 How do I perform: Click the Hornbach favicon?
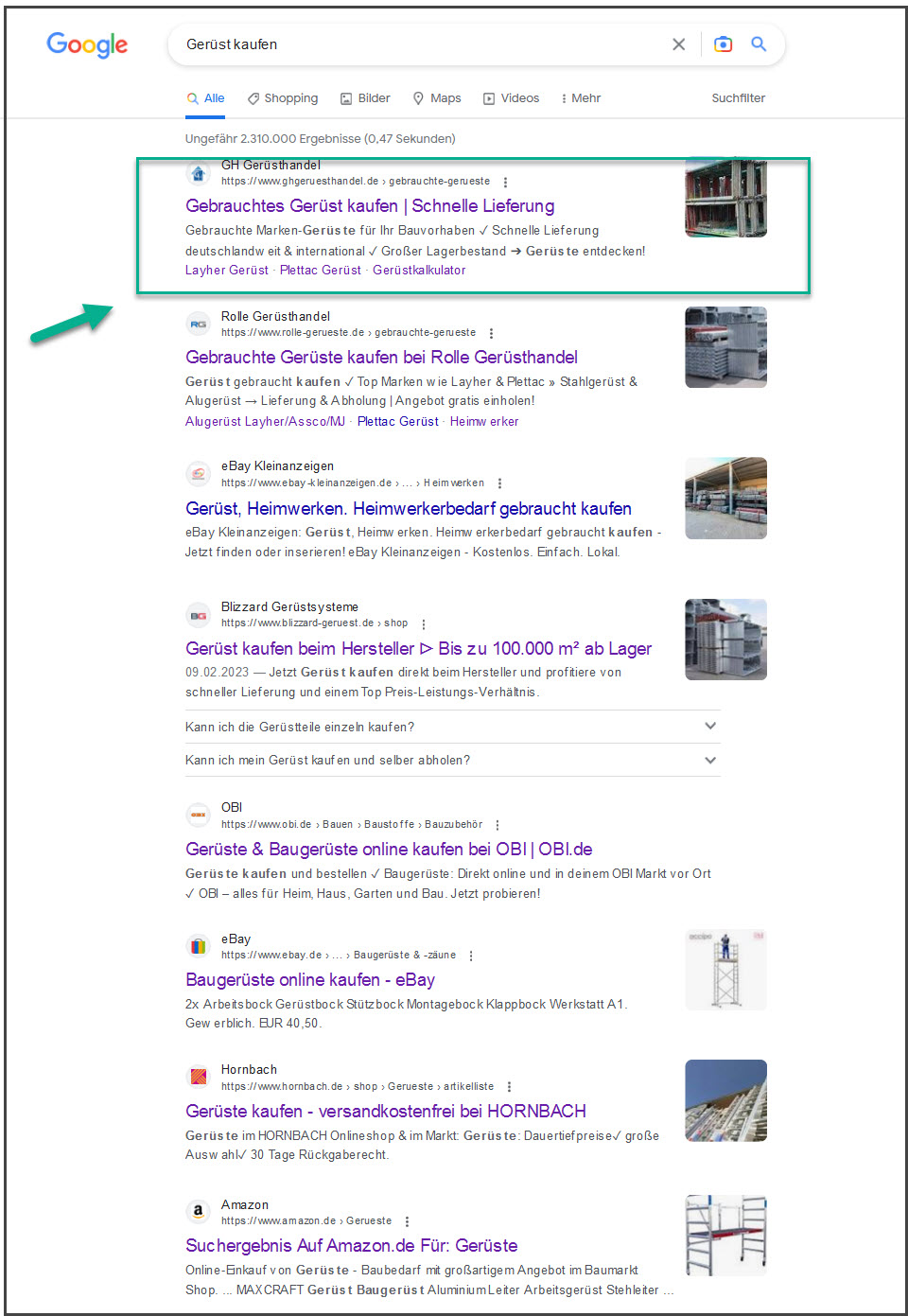(198, 1077)
